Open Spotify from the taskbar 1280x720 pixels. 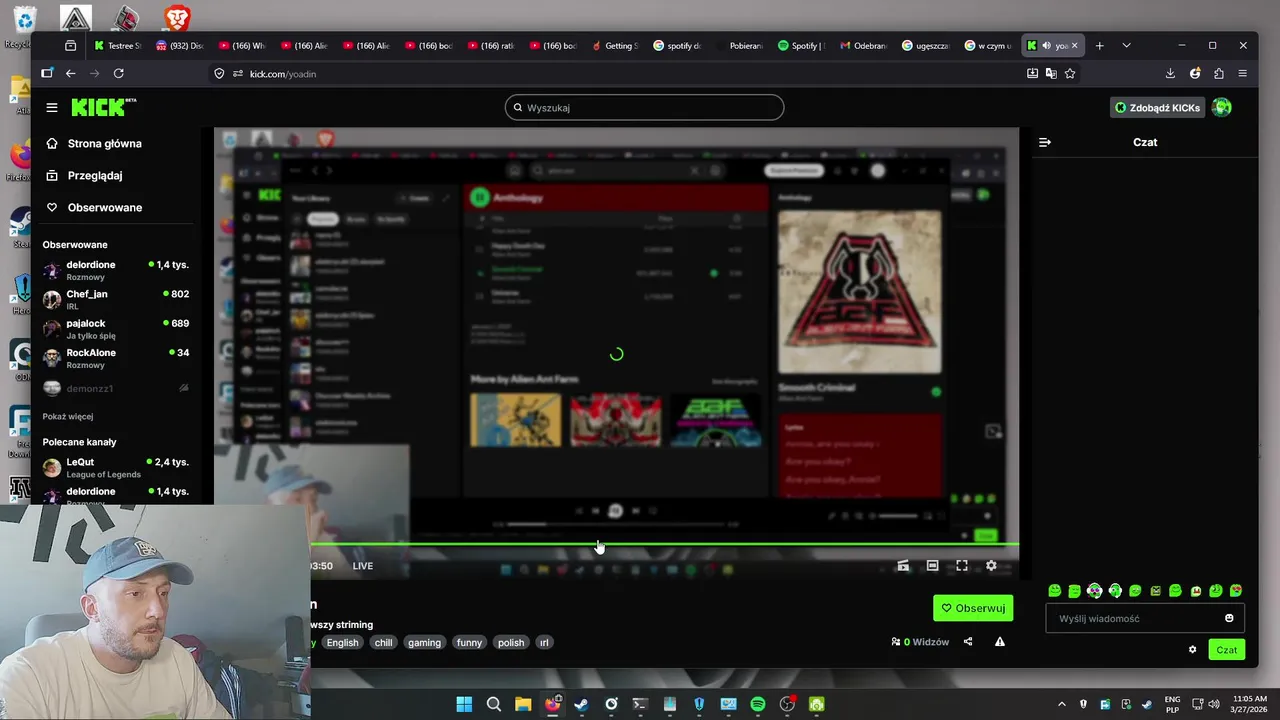(758, 704)
